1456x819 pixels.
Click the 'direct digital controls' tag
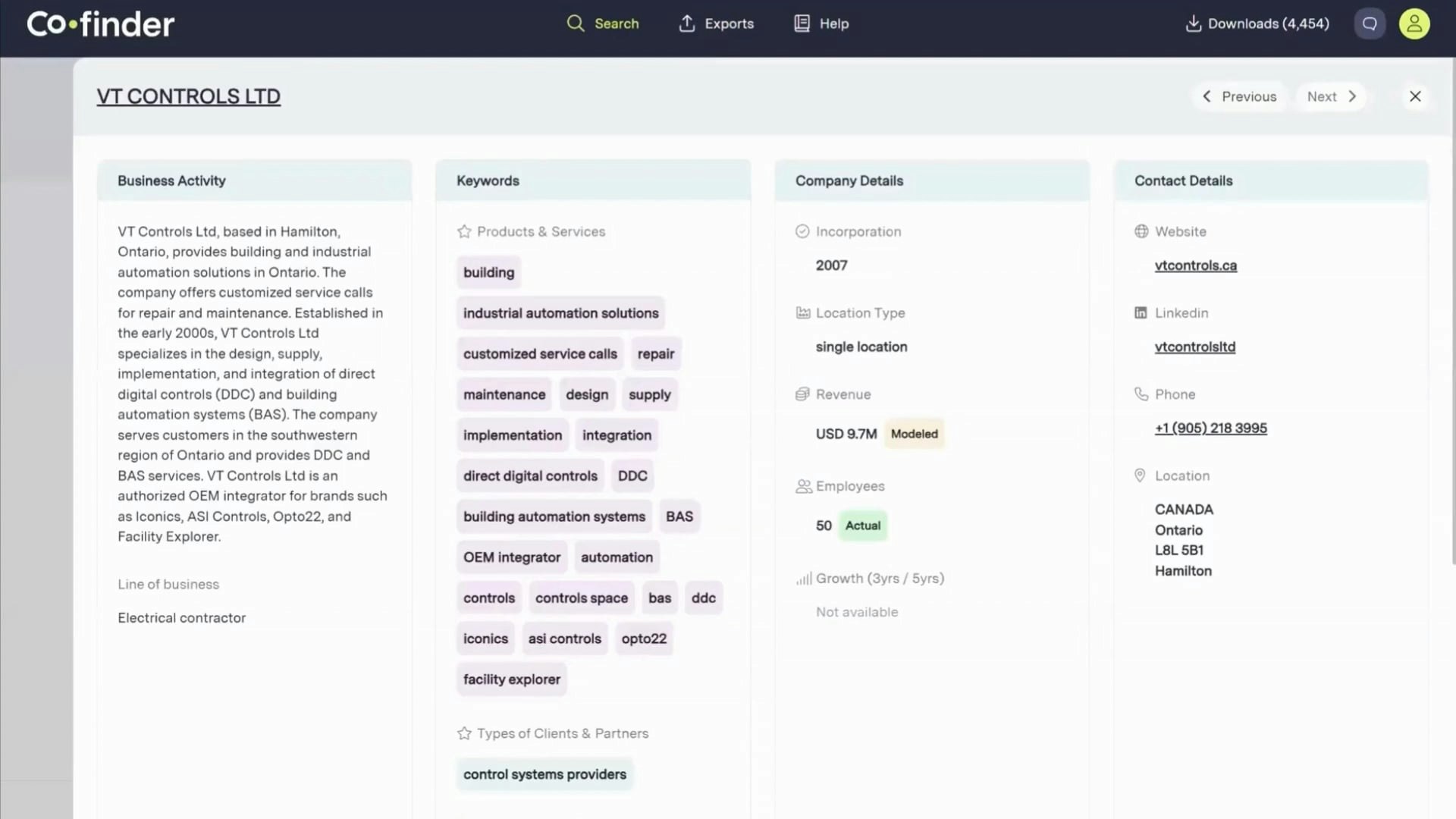click(x=530, y=476)
